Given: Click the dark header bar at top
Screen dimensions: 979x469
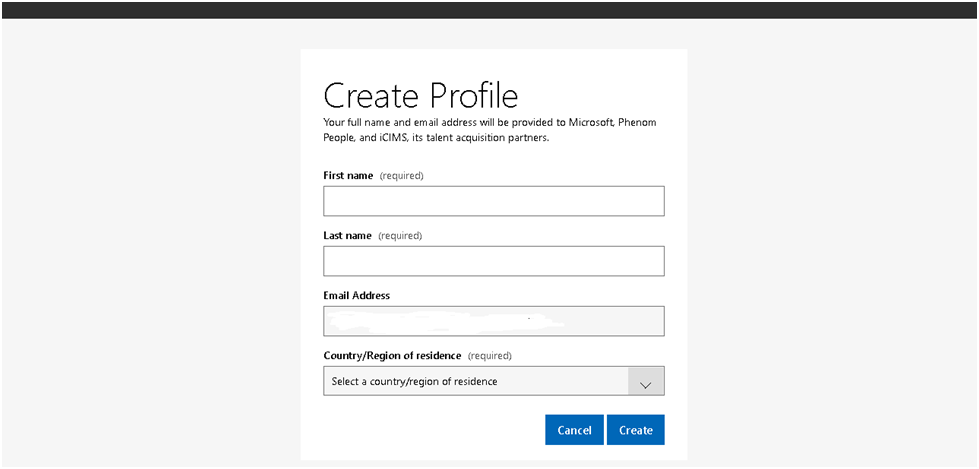Looking at the screenshot, I should coord(490,10).
